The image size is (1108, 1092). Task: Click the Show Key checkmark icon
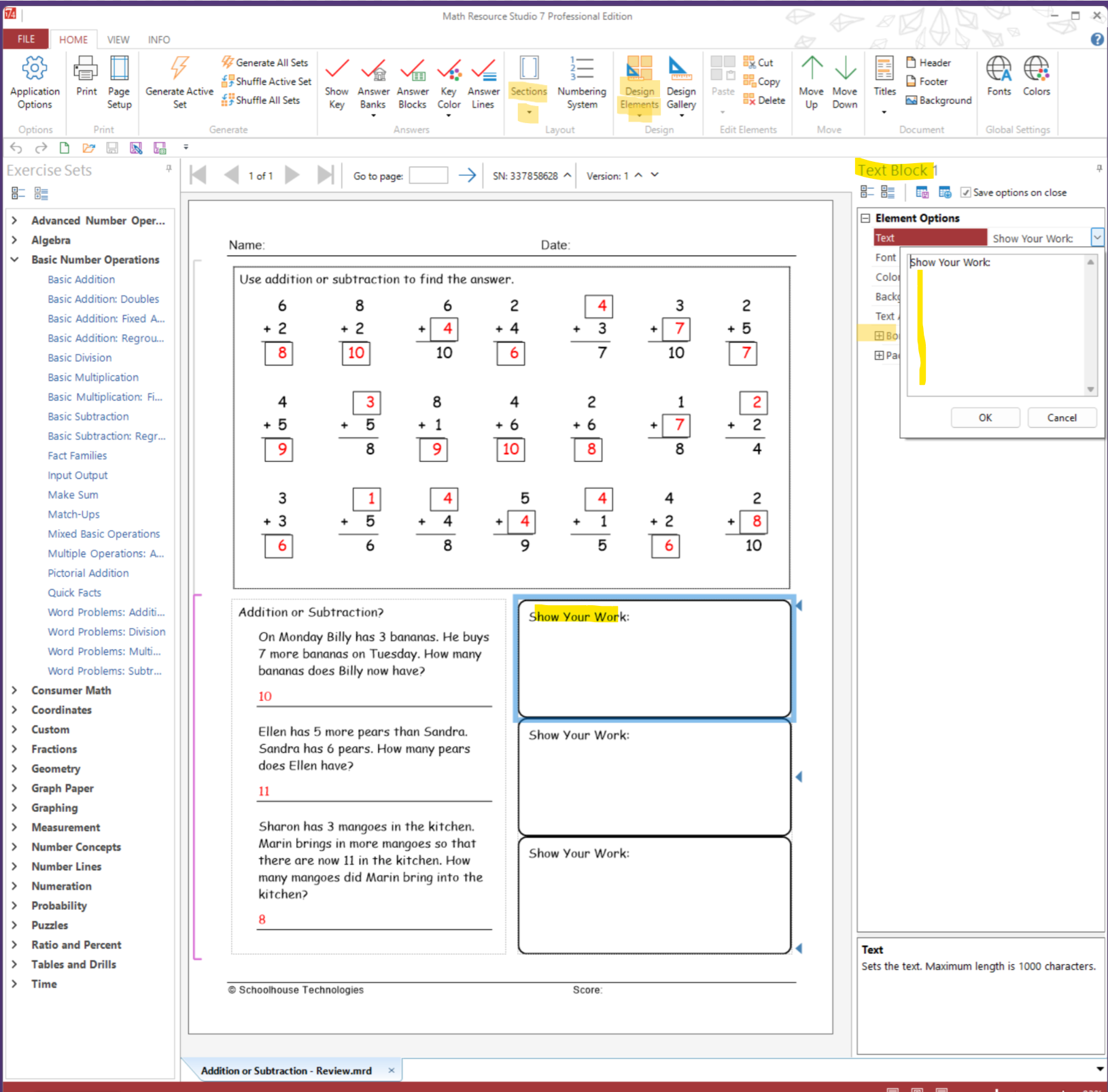point(336,69)
